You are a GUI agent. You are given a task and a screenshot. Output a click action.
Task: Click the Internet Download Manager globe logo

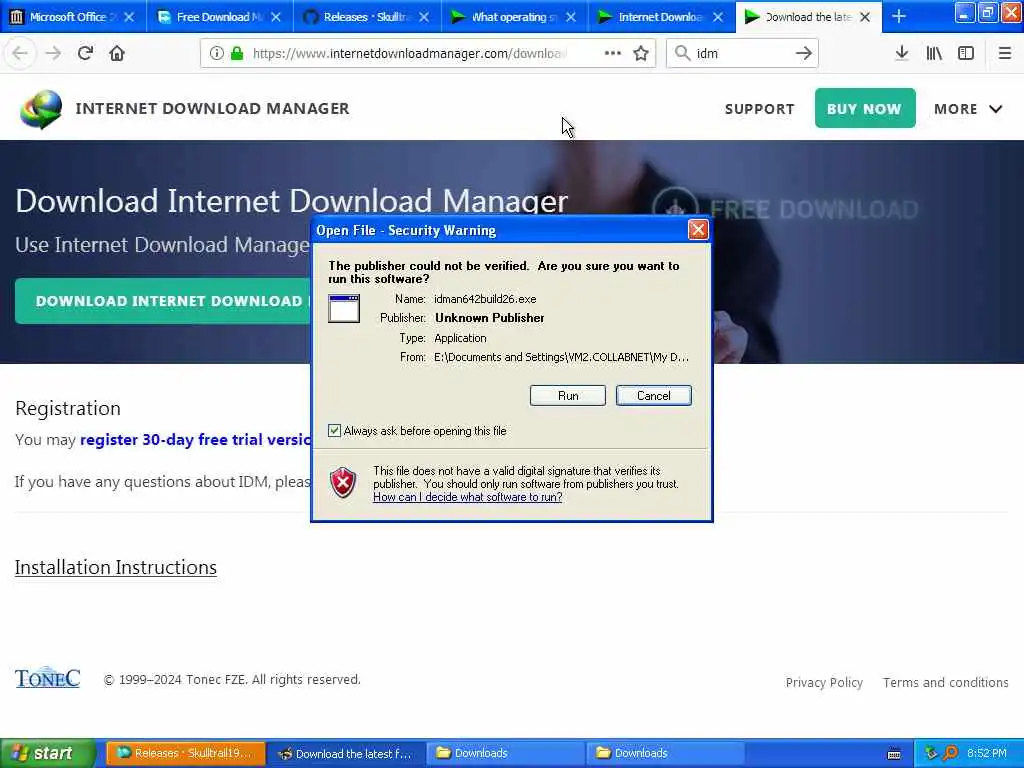(x=41, y=109)
